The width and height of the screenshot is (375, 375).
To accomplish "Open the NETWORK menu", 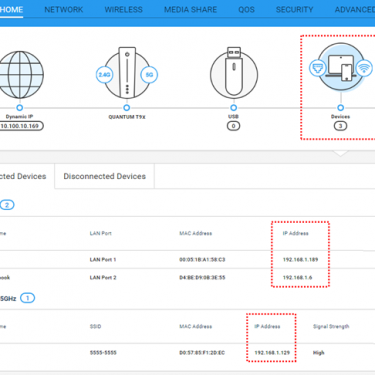I will [64, 10].
